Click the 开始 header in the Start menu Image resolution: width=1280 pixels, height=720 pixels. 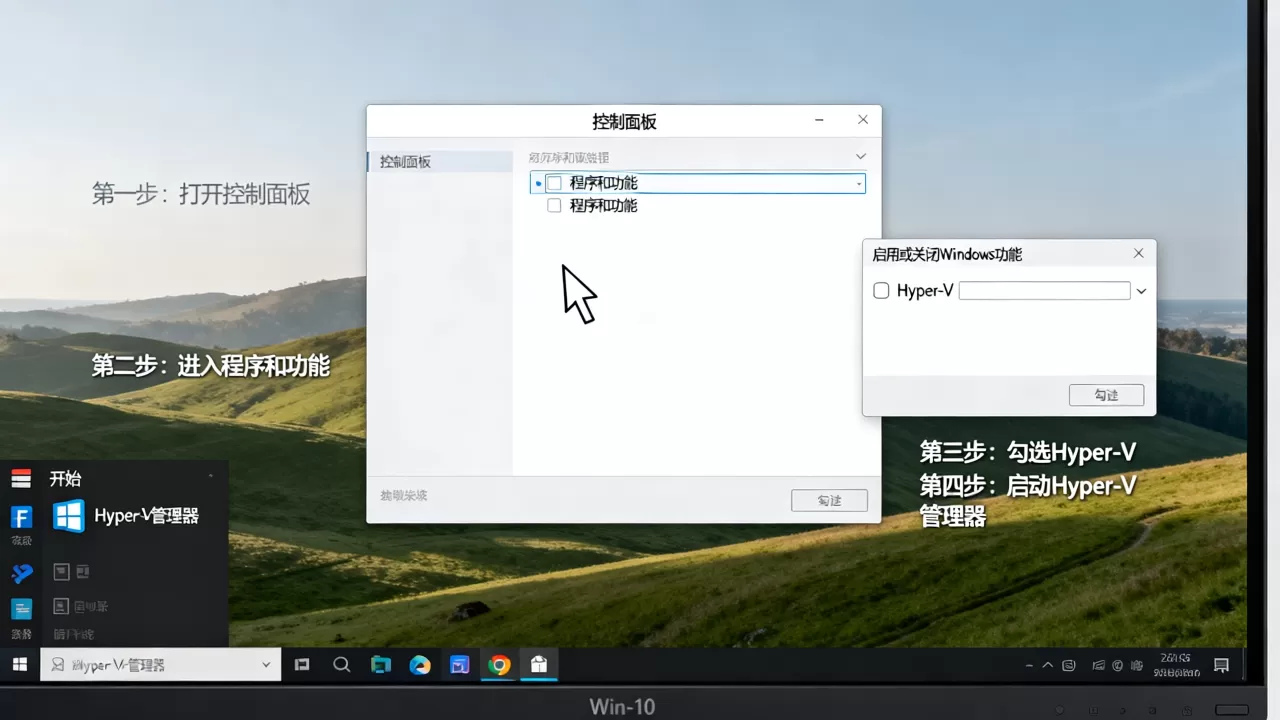(x=66, y=479)
